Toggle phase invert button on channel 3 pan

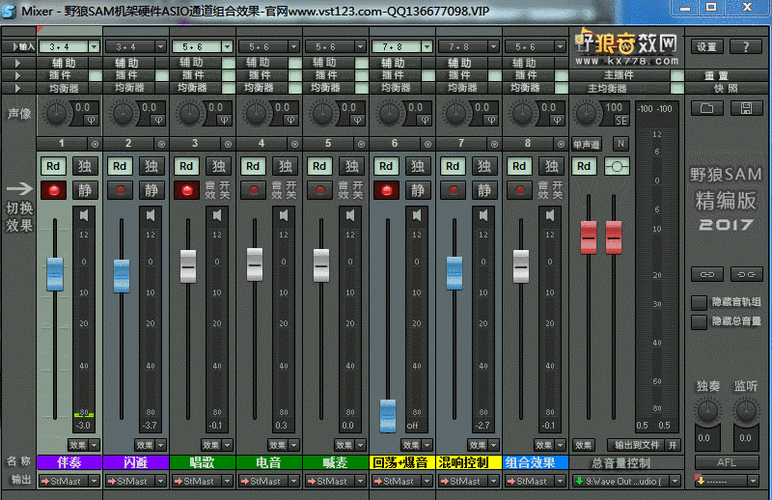click(224, 120)
